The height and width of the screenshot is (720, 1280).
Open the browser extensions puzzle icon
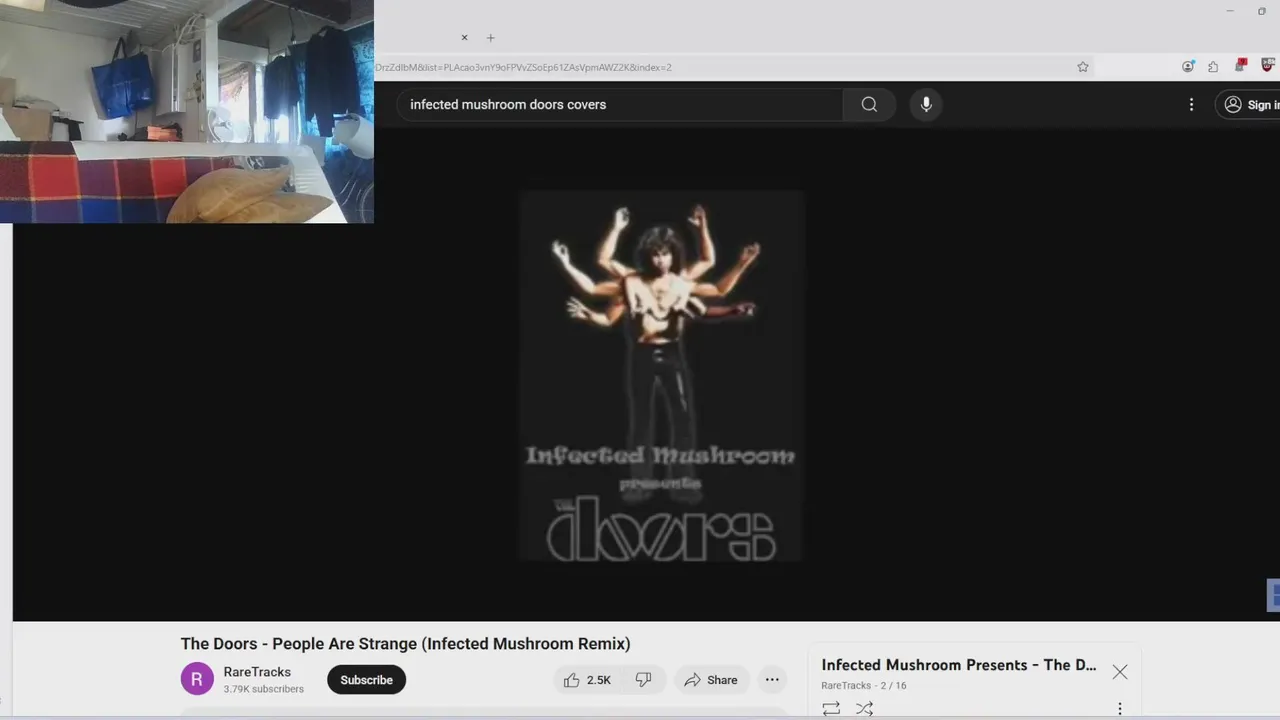1213,67
